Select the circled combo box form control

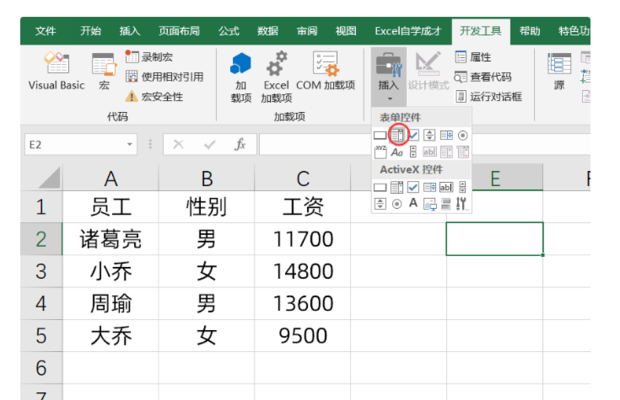(397, 135)
